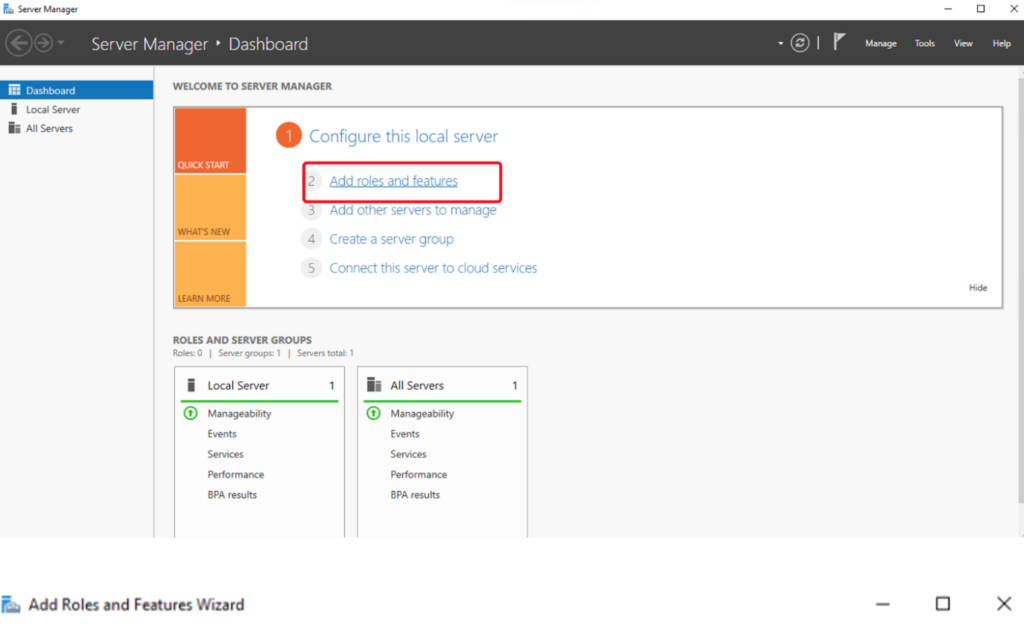Screen dimensions: 1024x624
Task: Switch to the What's New tab
Action: pyautogui.click(x=209, y=208)
